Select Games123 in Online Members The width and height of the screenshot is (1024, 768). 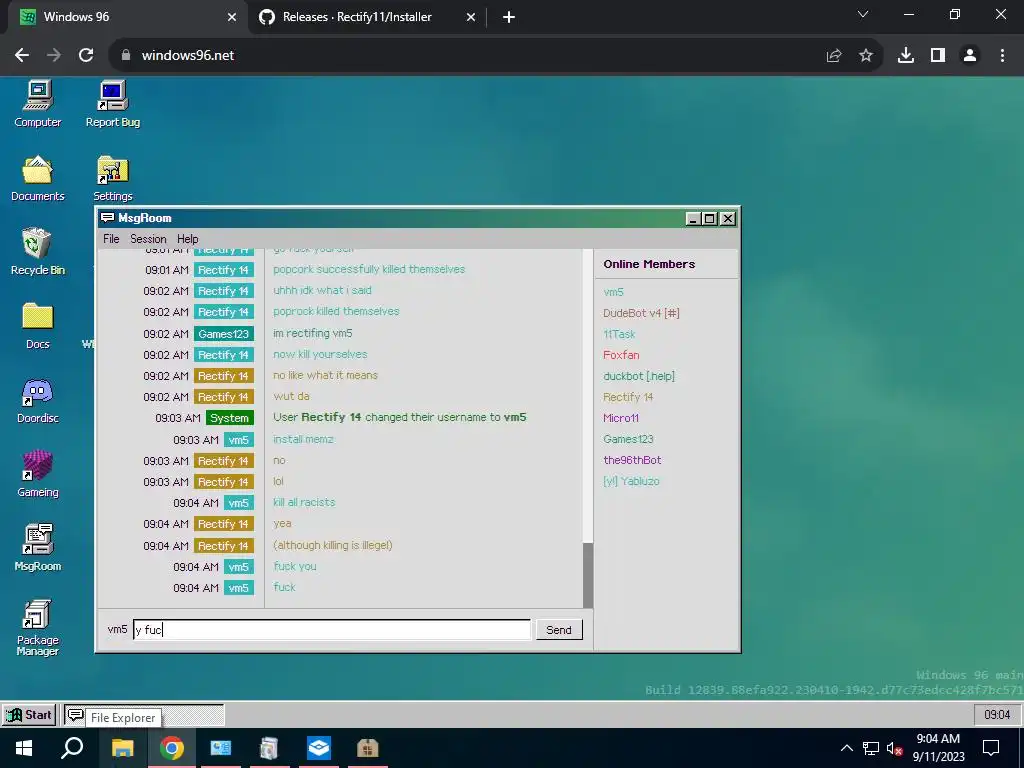[x=628, y=439]
